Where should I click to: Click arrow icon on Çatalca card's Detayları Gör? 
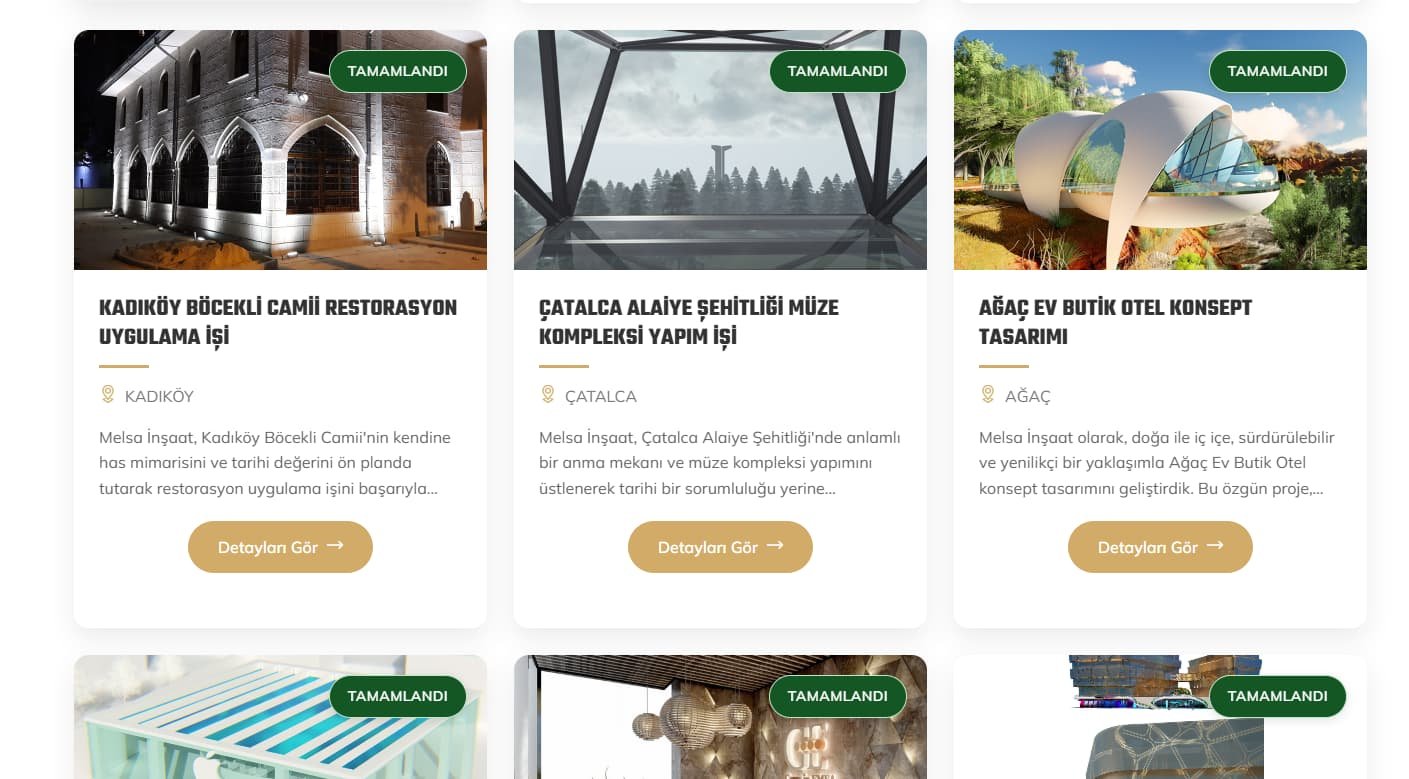[775, 546]
